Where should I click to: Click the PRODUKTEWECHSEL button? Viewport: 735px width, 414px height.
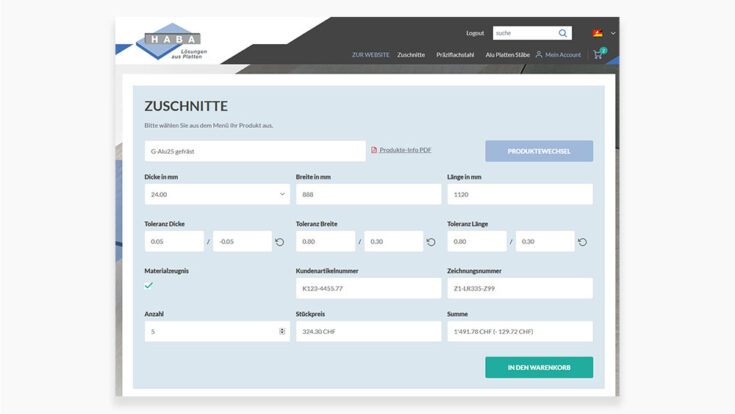pyautogui.click(x=539, y=151)
